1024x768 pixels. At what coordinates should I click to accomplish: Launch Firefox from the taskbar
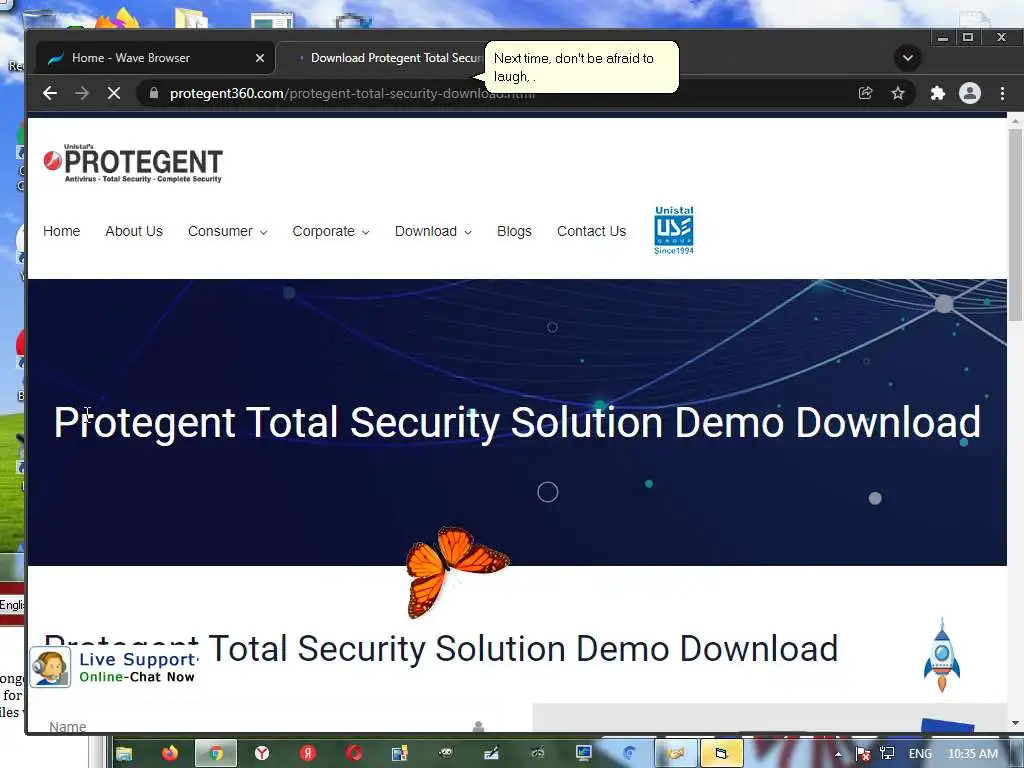[x=170, y=754]
